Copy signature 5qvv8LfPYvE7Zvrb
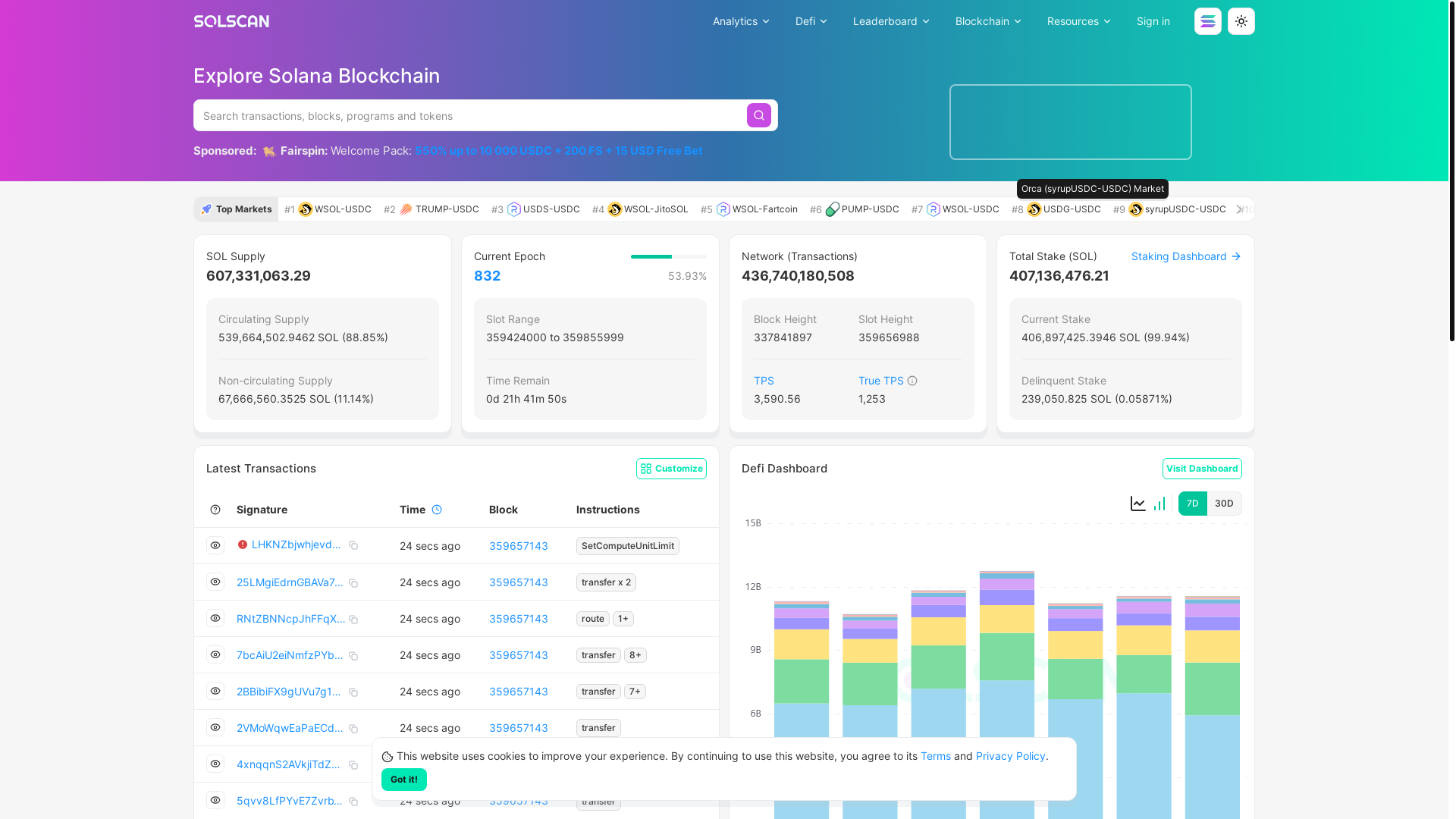This screenshot has width=1456, height=819. [353, 802]
